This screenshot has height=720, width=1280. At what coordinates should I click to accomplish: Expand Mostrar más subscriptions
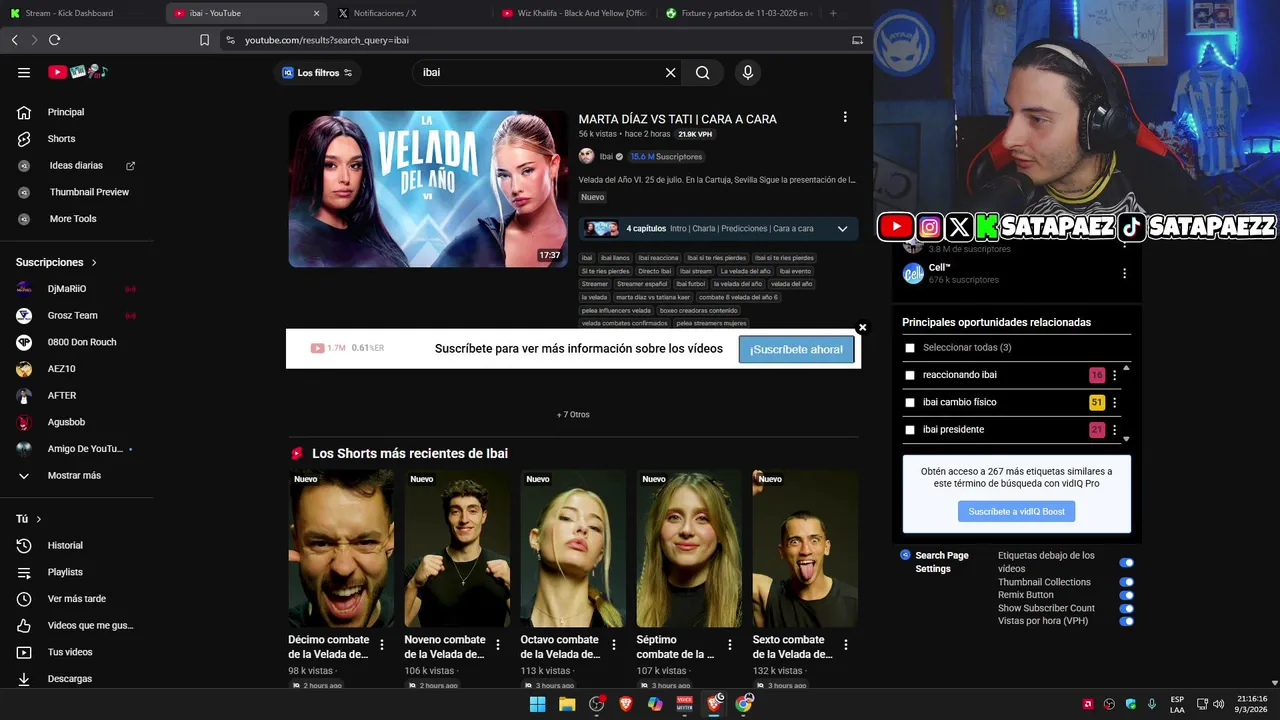pyautogui.click(x=76, y=476)
